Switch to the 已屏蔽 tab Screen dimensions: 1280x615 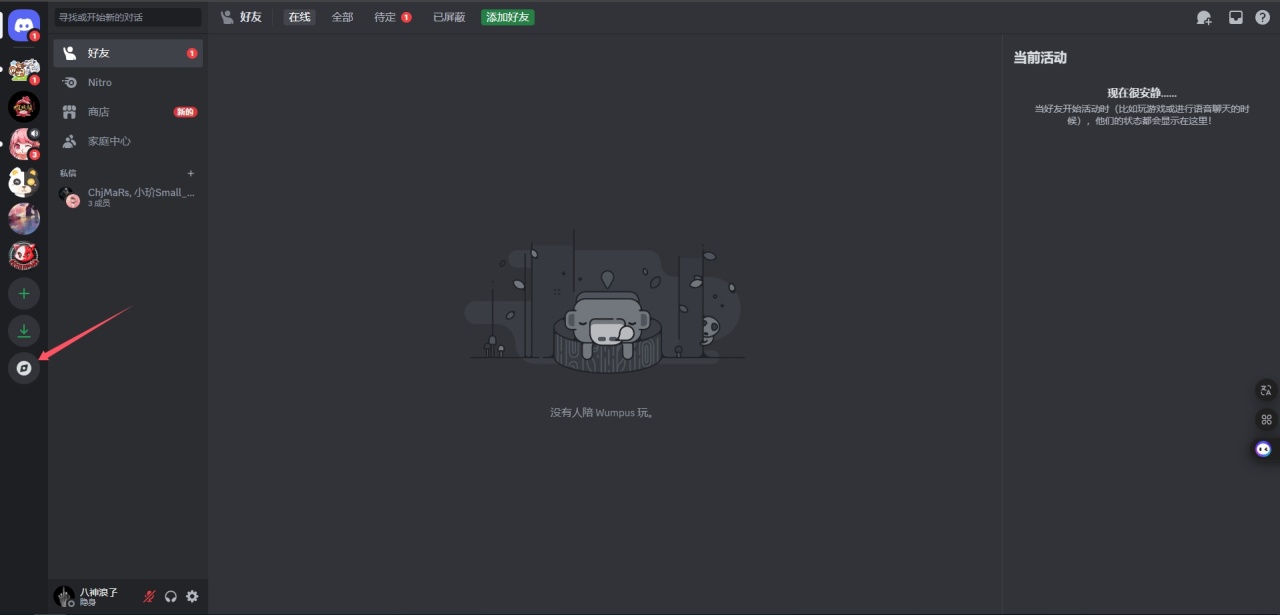pos(449,17)
